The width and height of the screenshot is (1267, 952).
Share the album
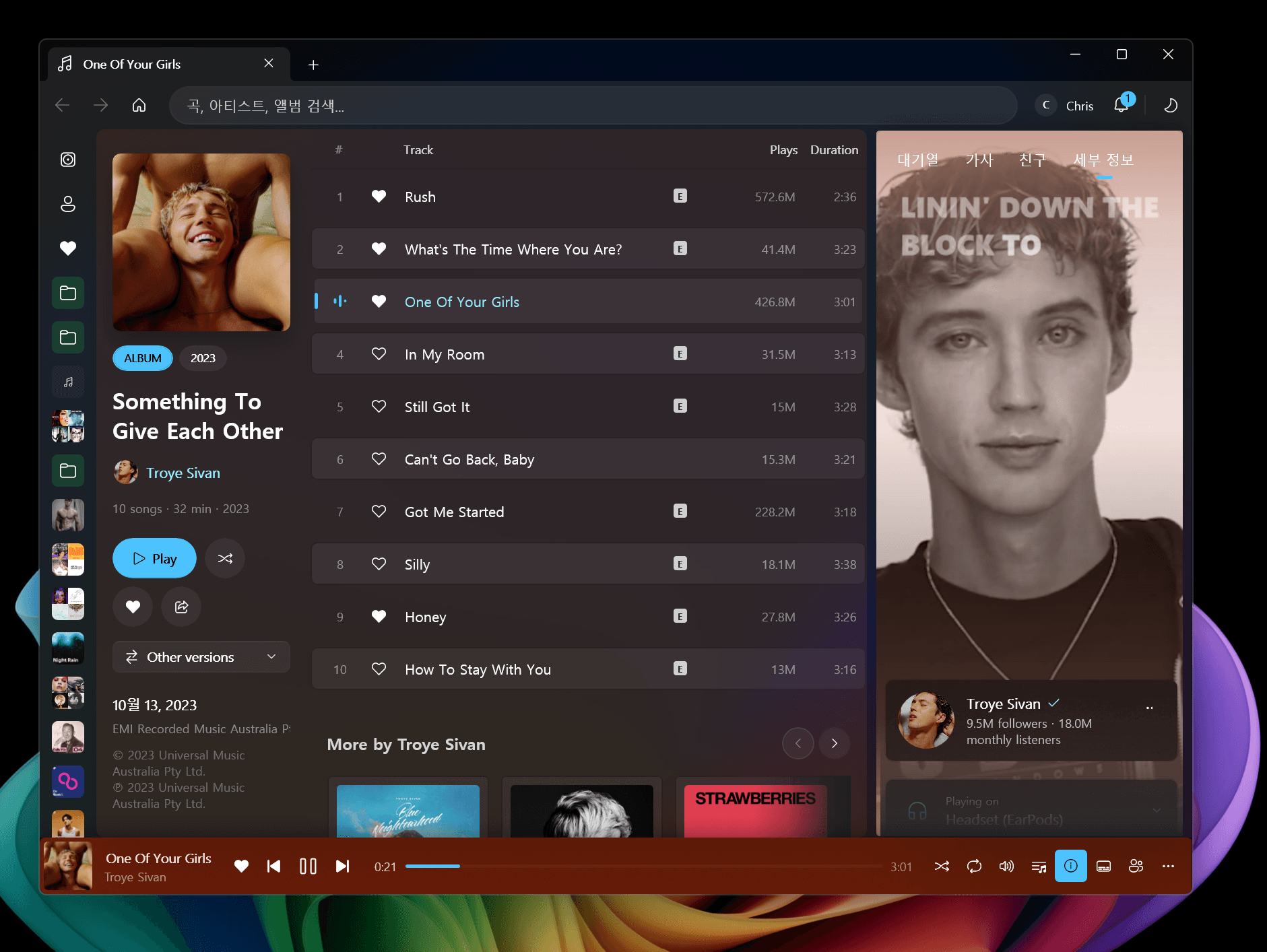tap(181, 607)
